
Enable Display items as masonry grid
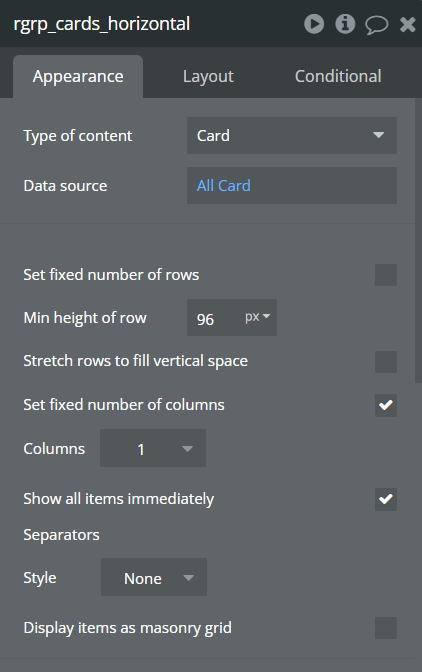(386, 628)
